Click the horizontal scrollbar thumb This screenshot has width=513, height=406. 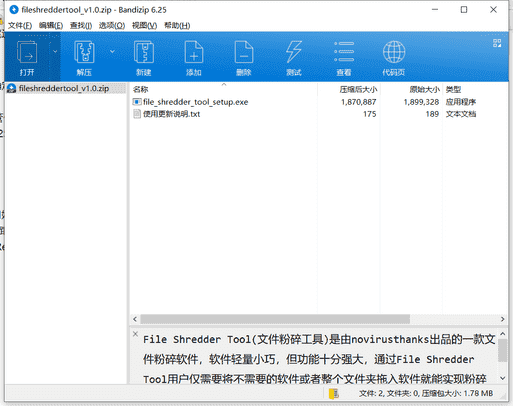[275, 319]
